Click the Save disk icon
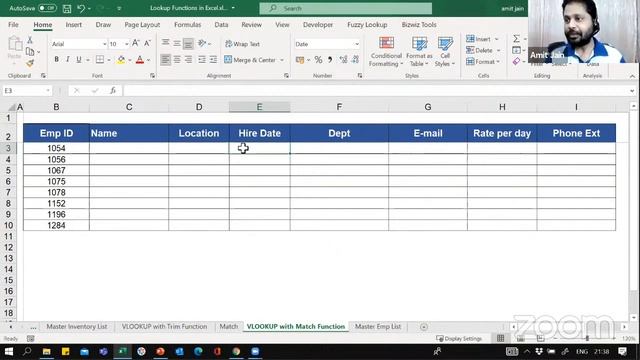The width and height of the screenshot is (640, 360). click(x=67, y=8)
